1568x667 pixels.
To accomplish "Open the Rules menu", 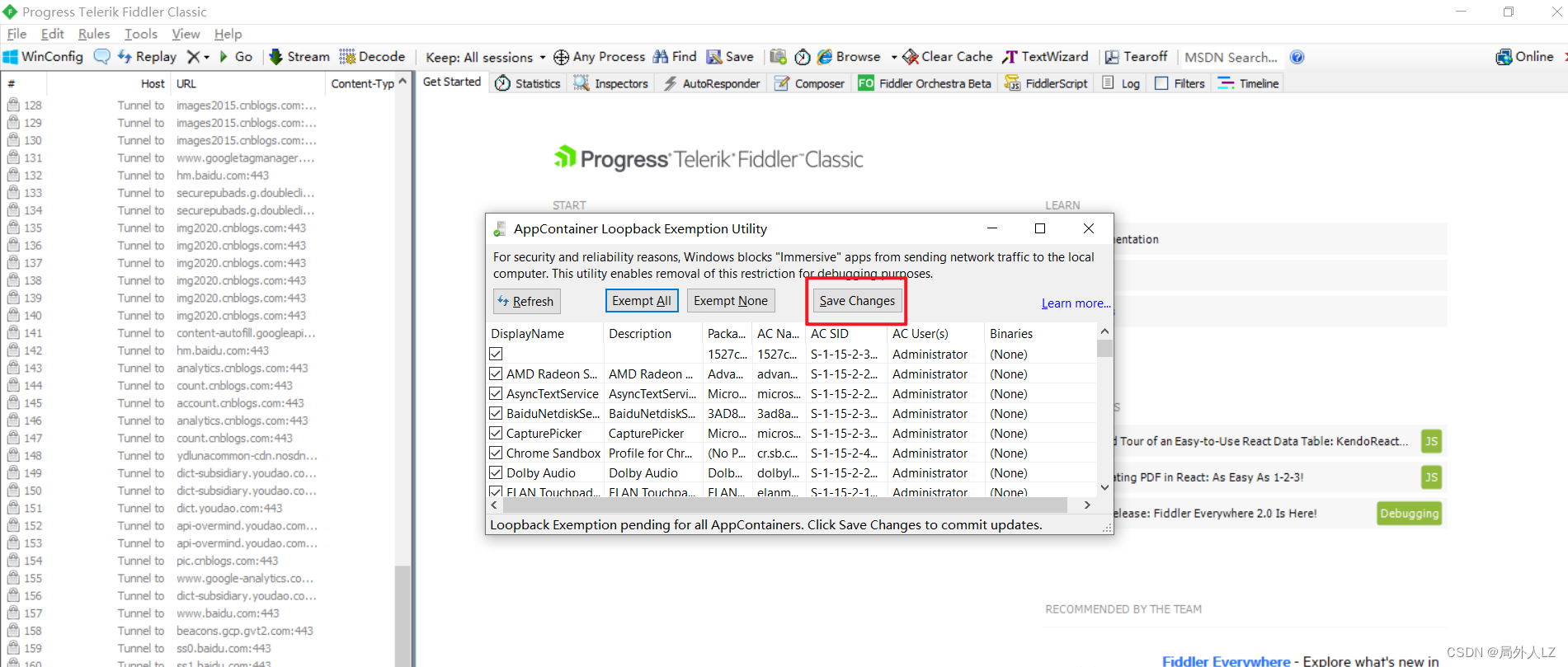I will coord(94,34).
